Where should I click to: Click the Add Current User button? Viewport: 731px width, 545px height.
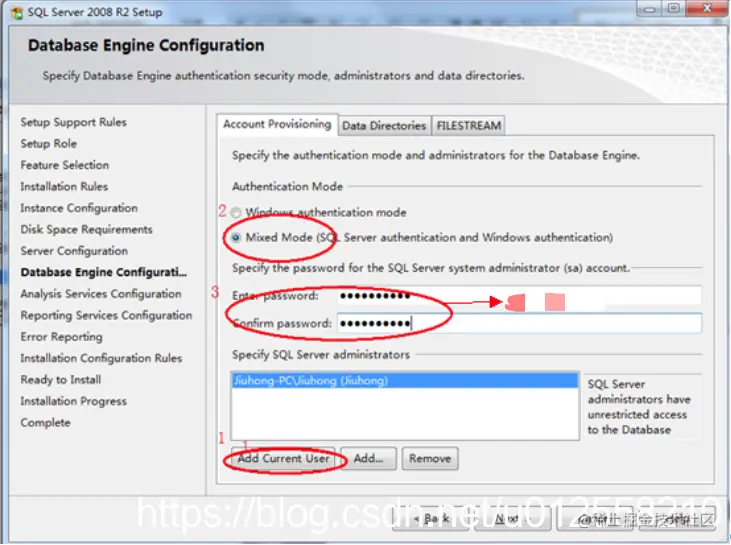click(x=283, y=459)
